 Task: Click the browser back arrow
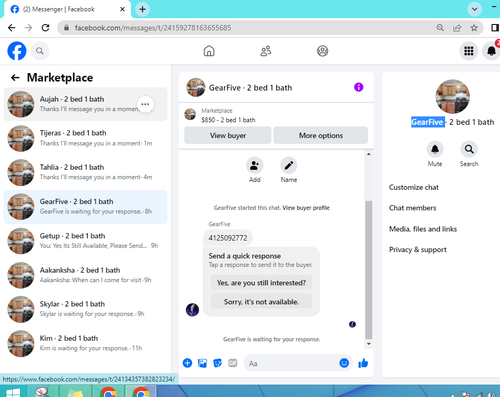[x=12, y=28]
